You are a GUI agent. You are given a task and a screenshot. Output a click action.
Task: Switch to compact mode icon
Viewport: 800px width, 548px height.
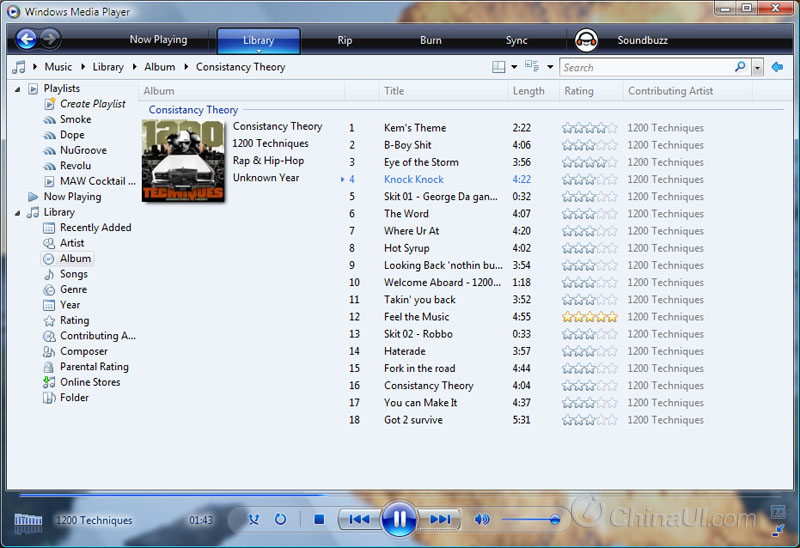(778, 530)
